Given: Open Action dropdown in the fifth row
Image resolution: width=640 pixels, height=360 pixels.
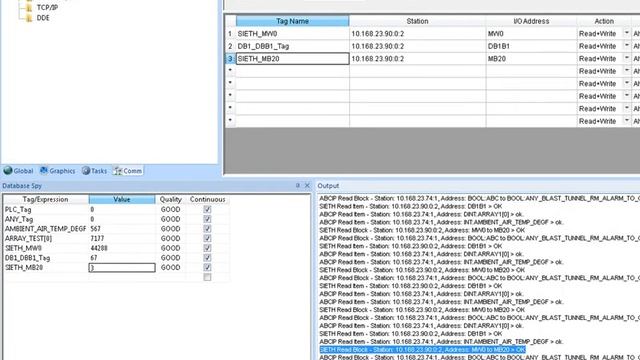Looking at the screenshot, I should 627,84.
